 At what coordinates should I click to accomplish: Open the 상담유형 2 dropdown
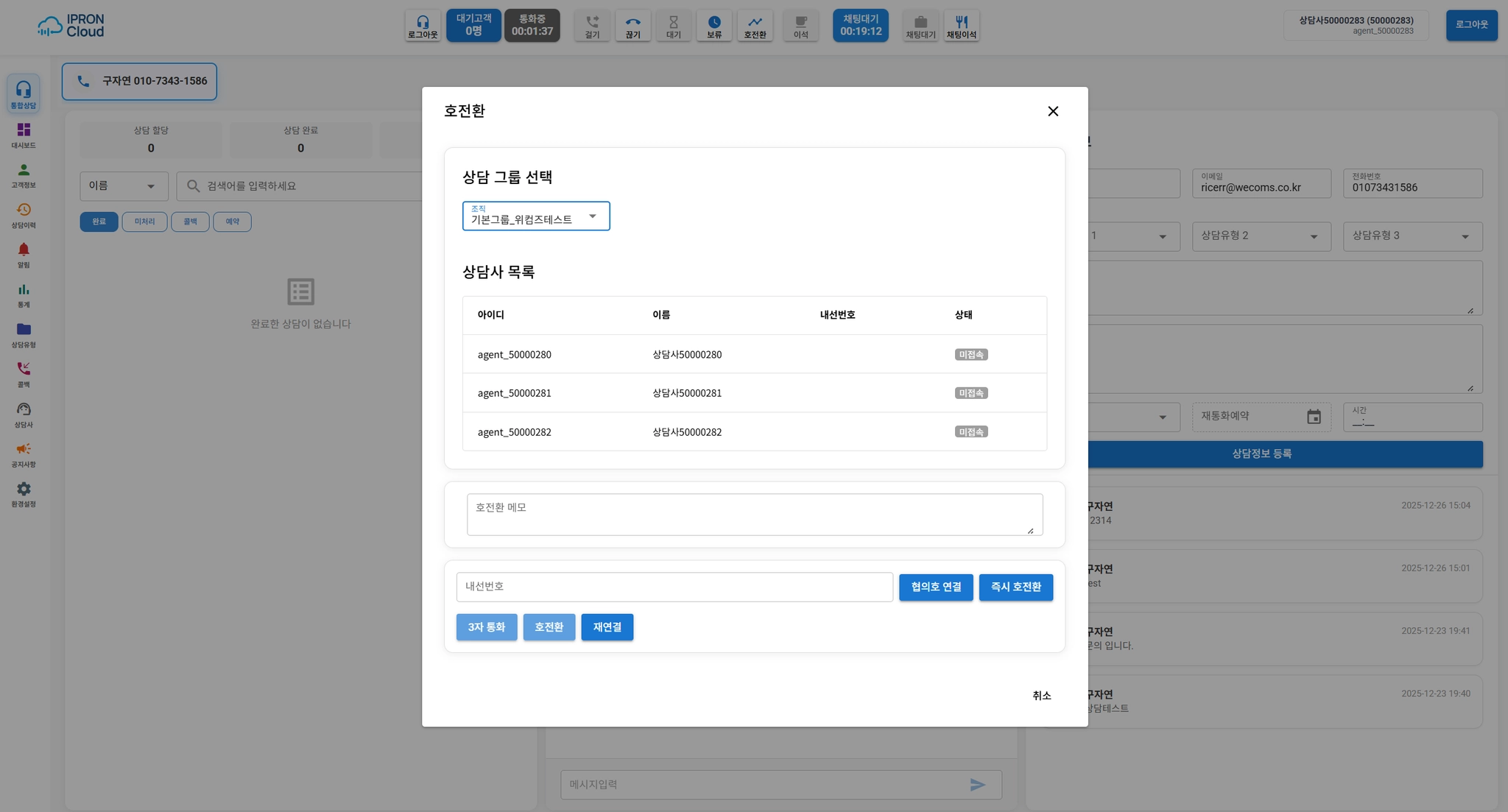[1261, 236]
